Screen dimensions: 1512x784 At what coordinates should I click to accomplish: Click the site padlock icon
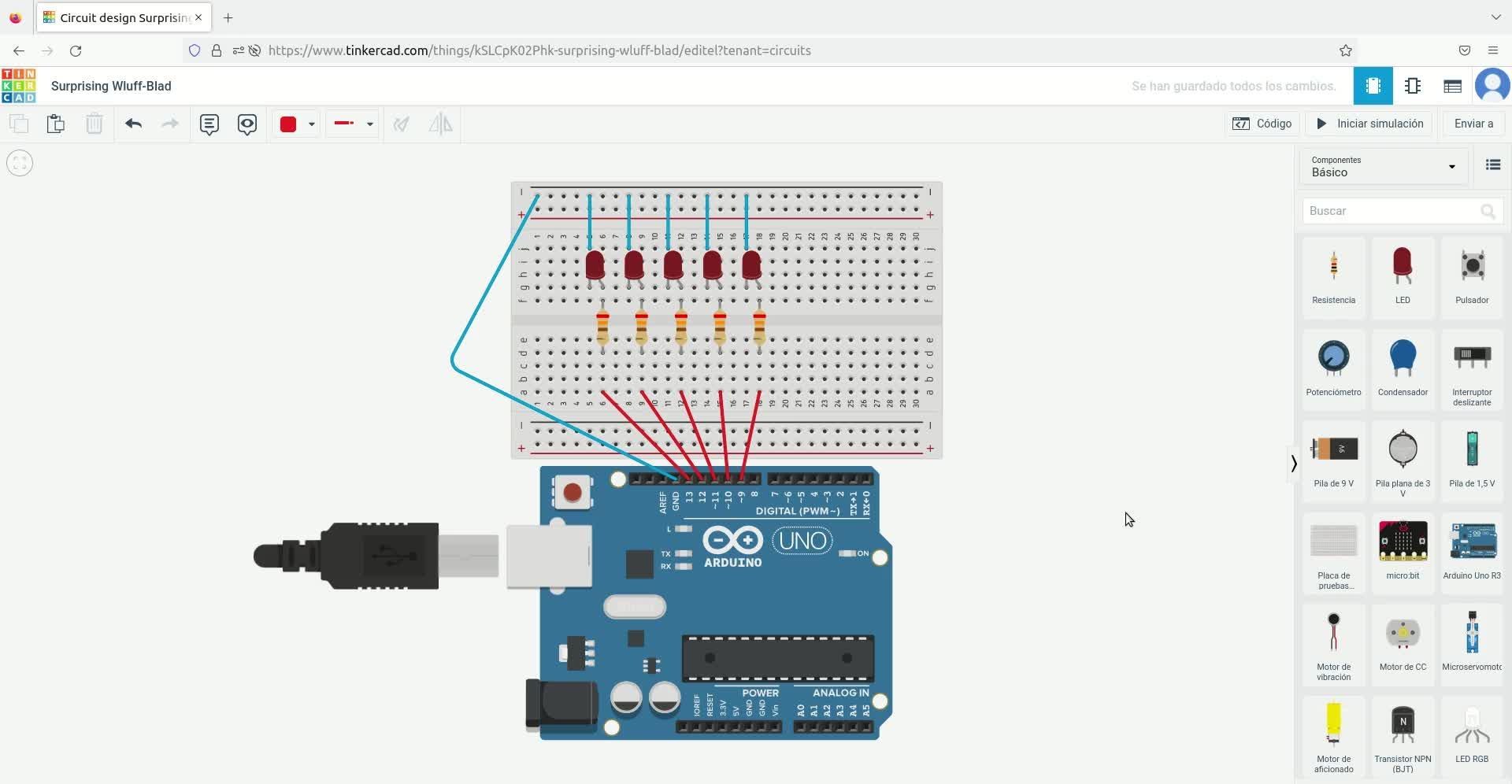click(x=216, y=50)
